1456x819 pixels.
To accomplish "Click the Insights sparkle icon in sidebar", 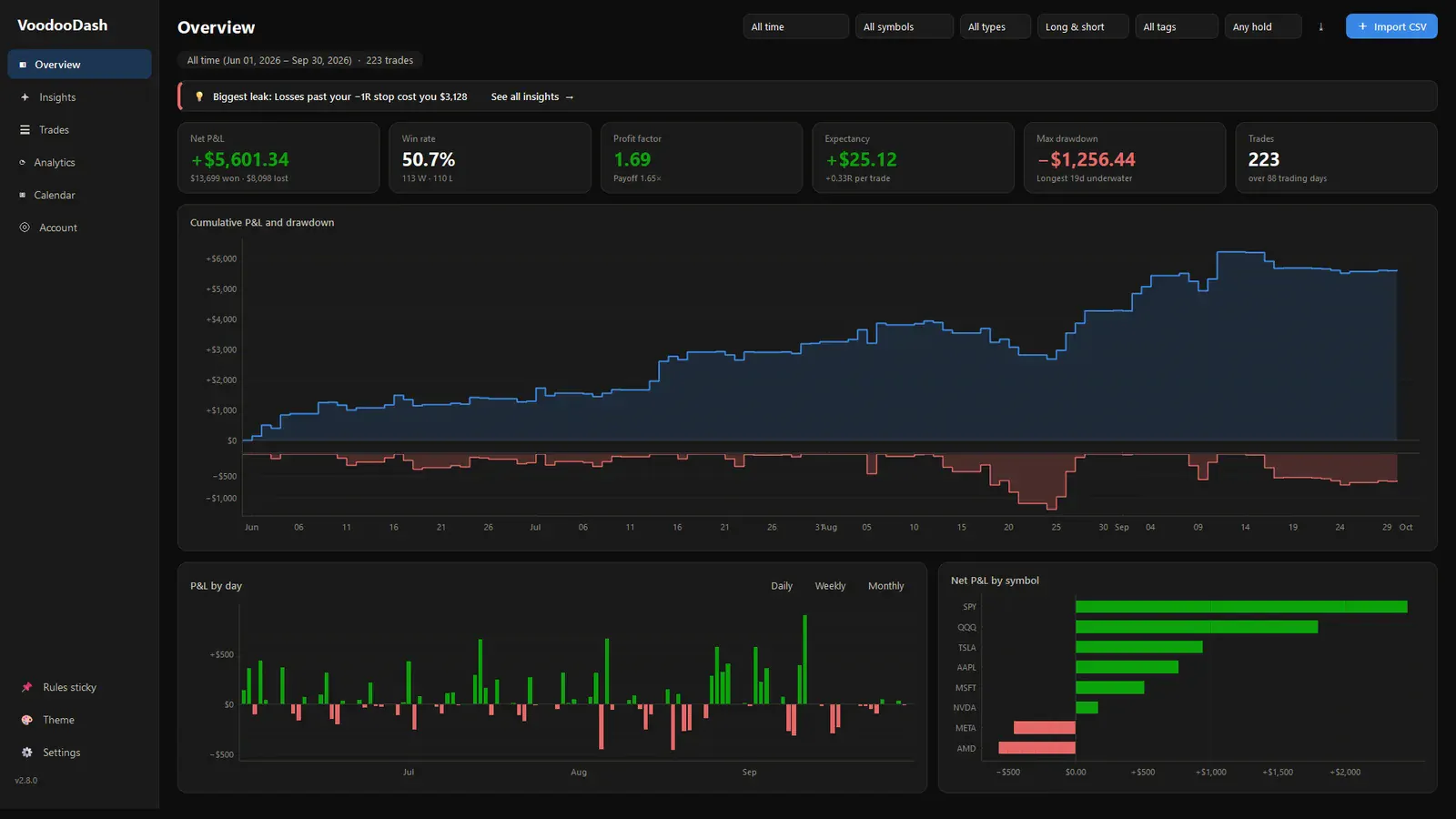I will [25, 97].
